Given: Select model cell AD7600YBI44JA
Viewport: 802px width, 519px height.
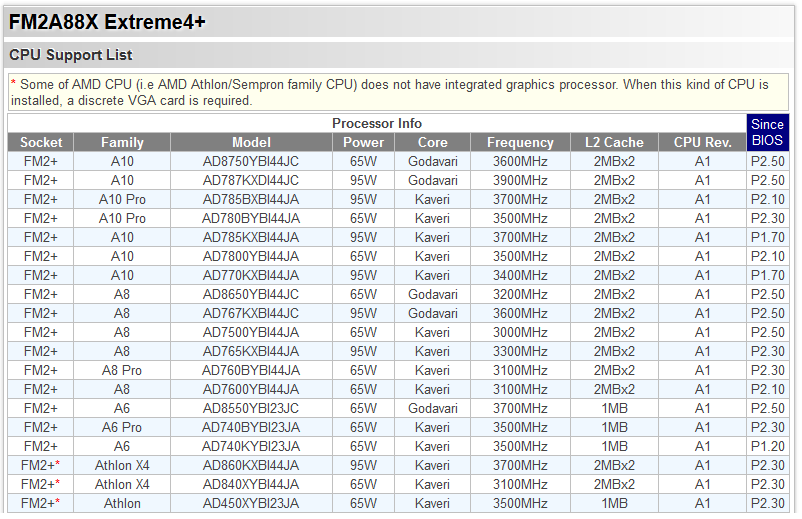Looking at the screenshot, I should click(x=251, y=389).
